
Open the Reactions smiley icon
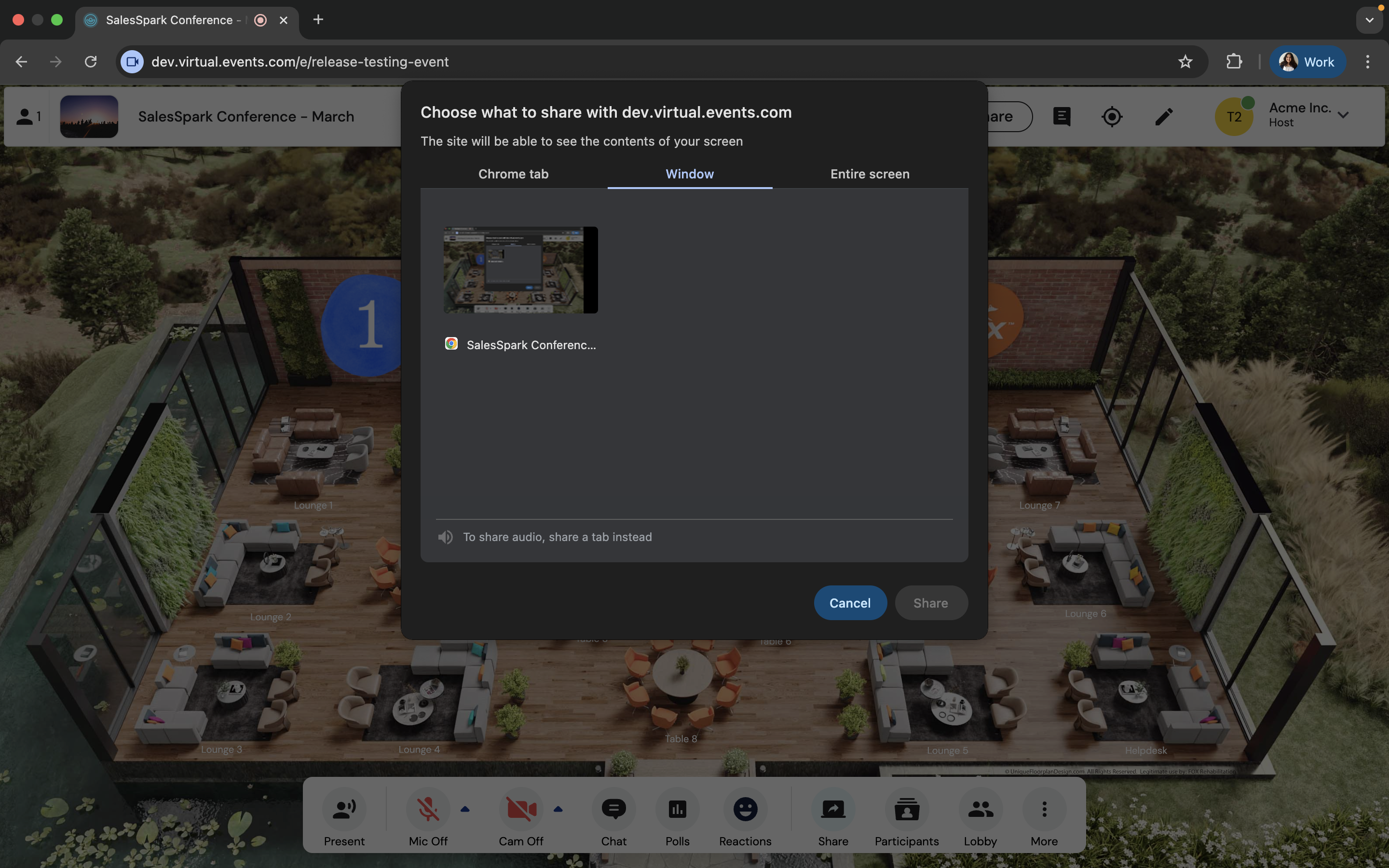[745, 810]
